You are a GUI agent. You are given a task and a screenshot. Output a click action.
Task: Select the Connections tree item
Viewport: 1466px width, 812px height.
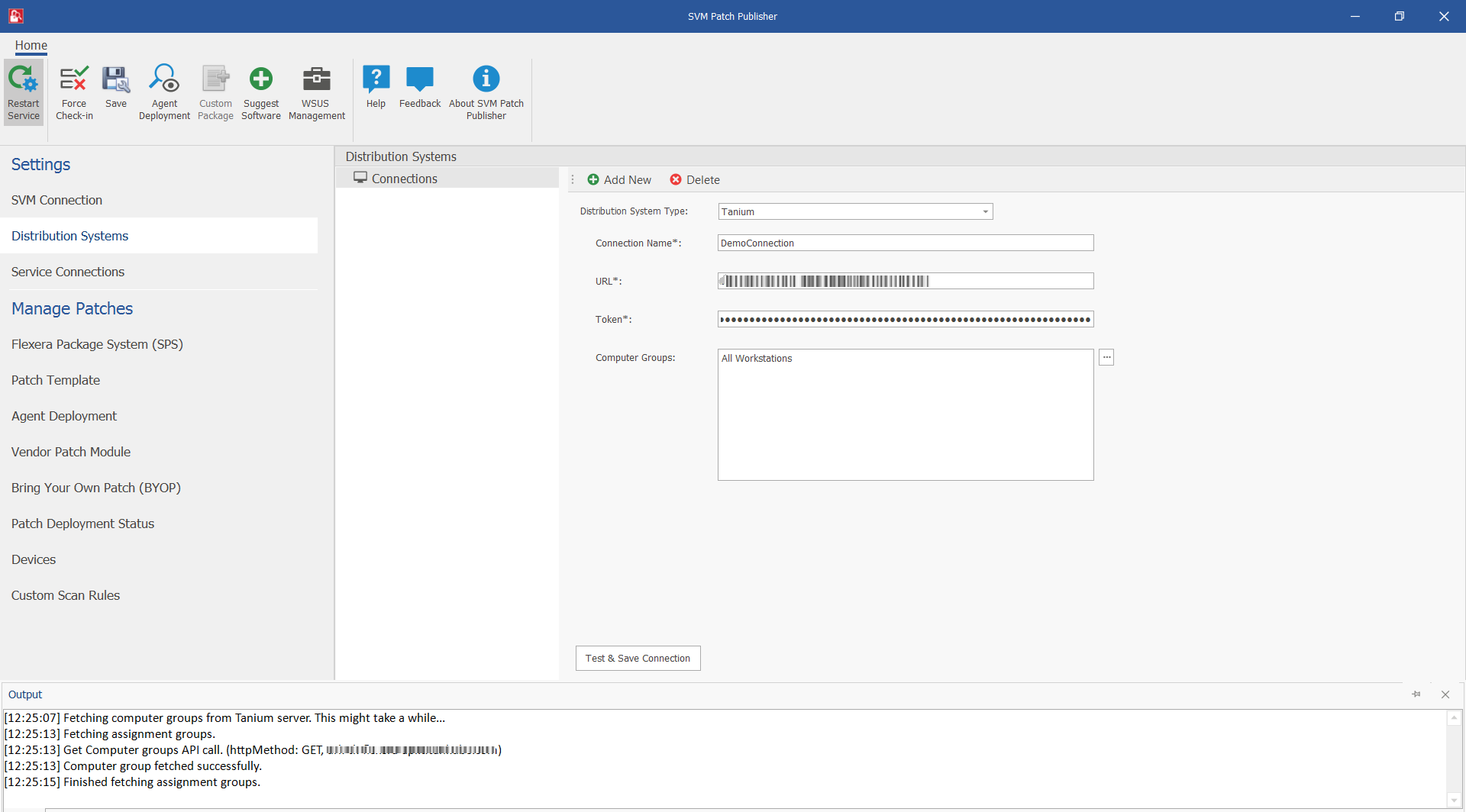click(404, 179)
